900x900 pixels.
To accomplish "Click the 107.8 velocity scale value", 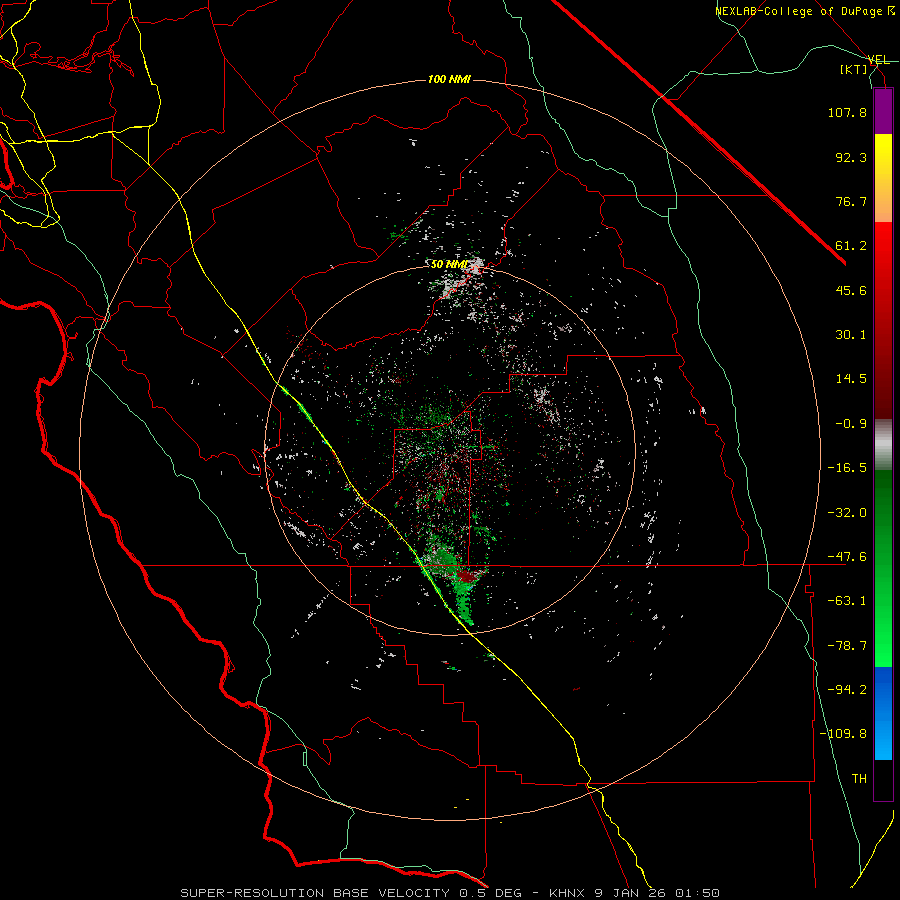I will point(847,112).
